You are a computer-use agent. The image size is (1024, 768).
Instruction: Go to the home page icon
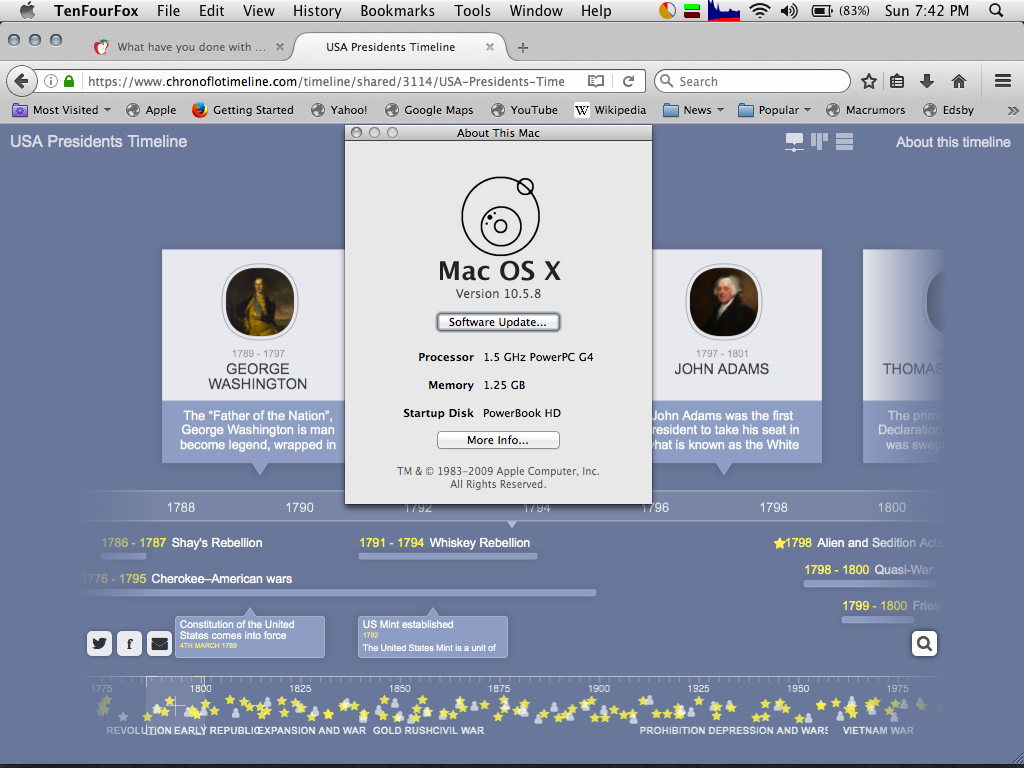959,81
